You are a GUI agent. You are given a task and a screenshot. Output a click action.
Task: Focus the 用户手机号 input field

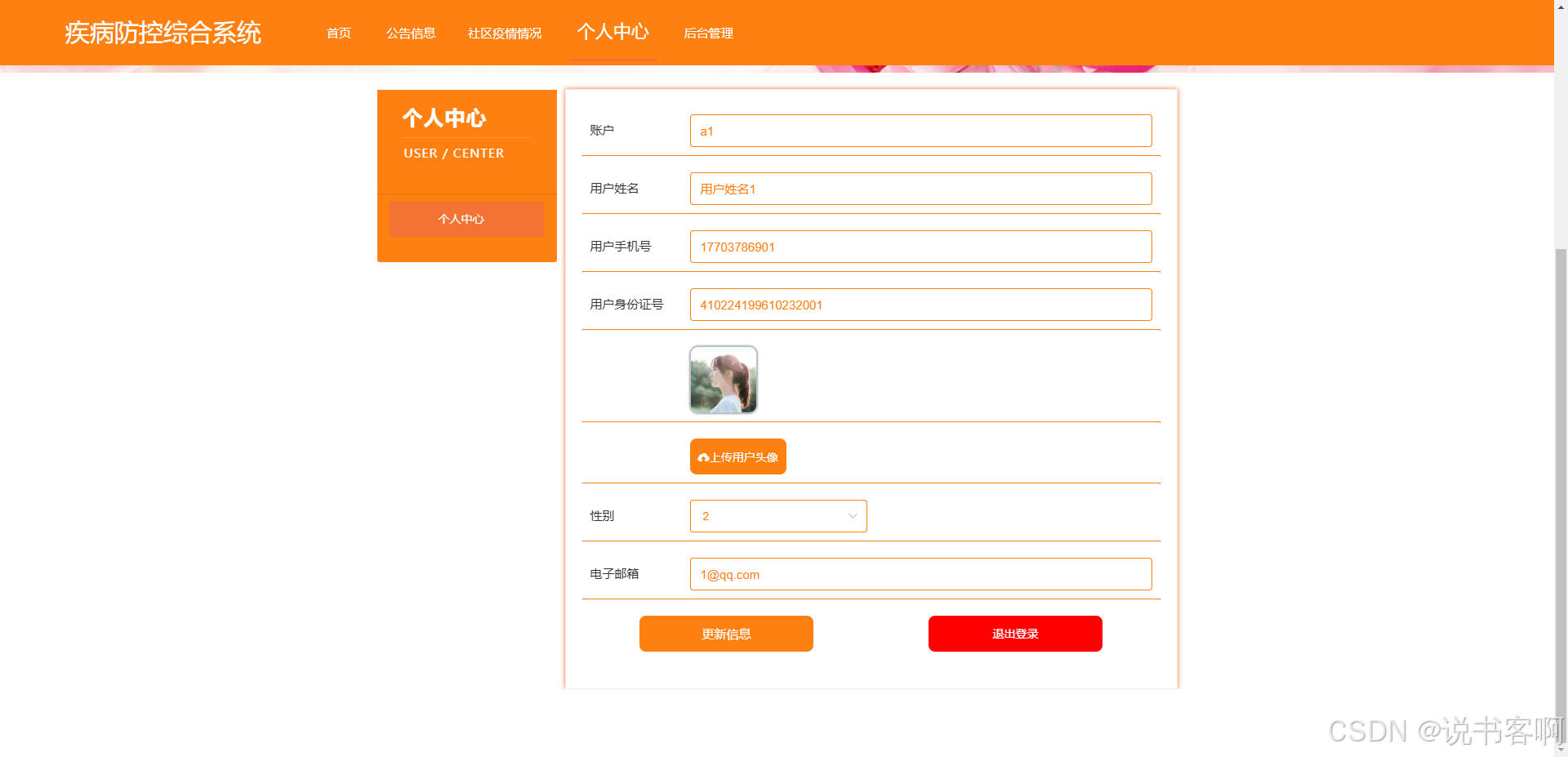point(921,247)
